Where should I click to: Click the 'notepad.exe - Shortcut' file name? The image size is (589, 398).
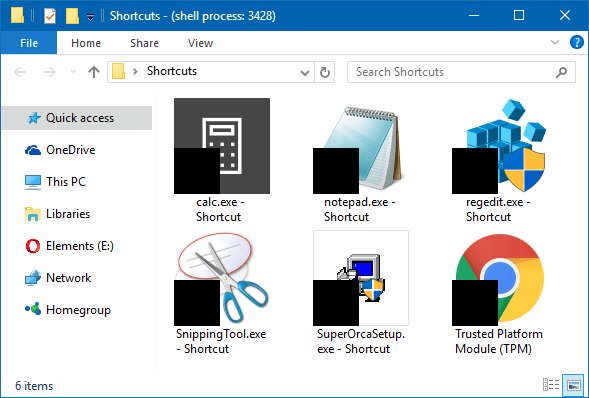(x=359, y=209)
